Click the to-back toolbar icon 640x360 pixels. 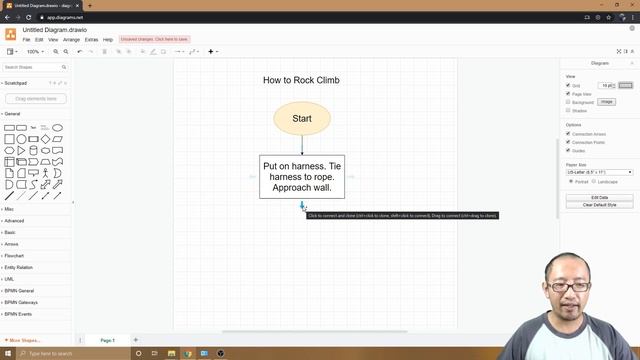click(129, 52)
